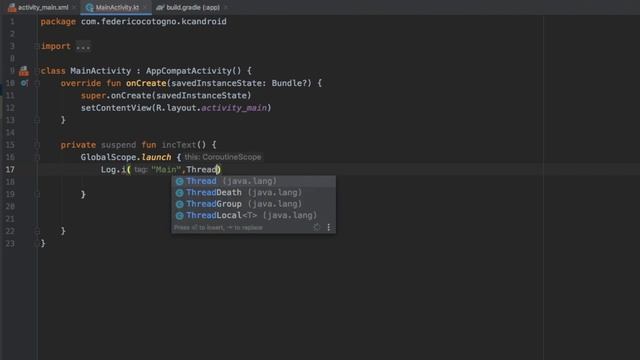Viewport: 640px width, 360px height.
Task: Click the MainActivity class name
Action: tap(100, 71)
